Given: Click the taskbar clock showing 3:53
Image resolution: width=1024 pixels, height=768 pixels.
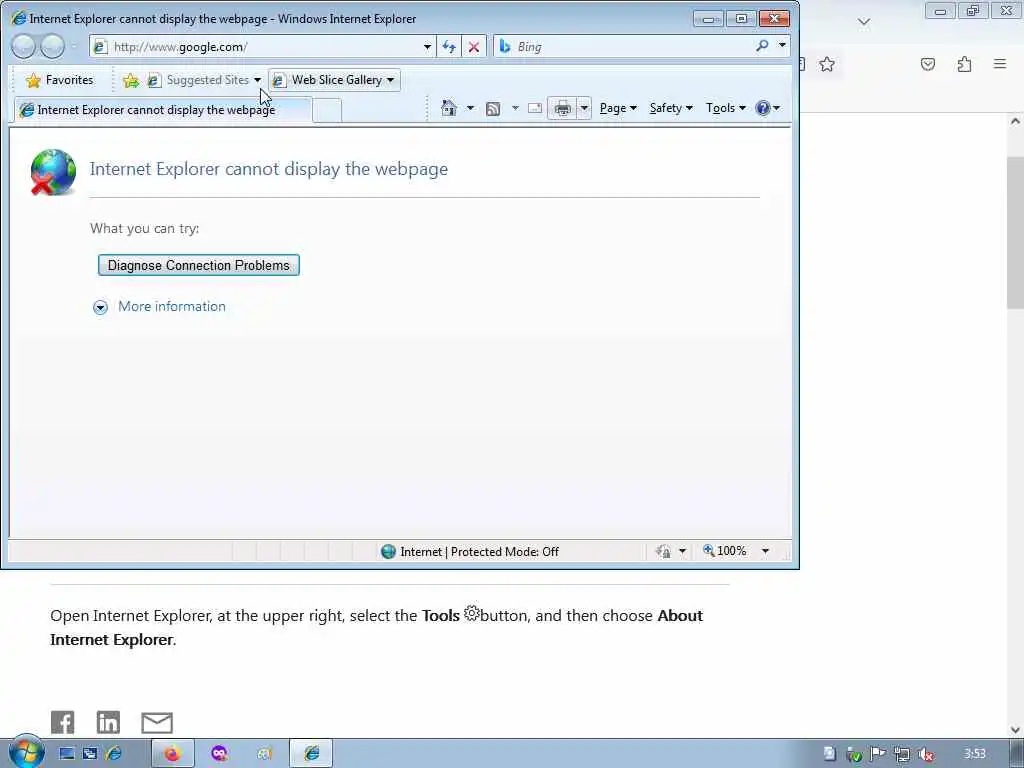Looking at the screenshot, I should point(974,754).
